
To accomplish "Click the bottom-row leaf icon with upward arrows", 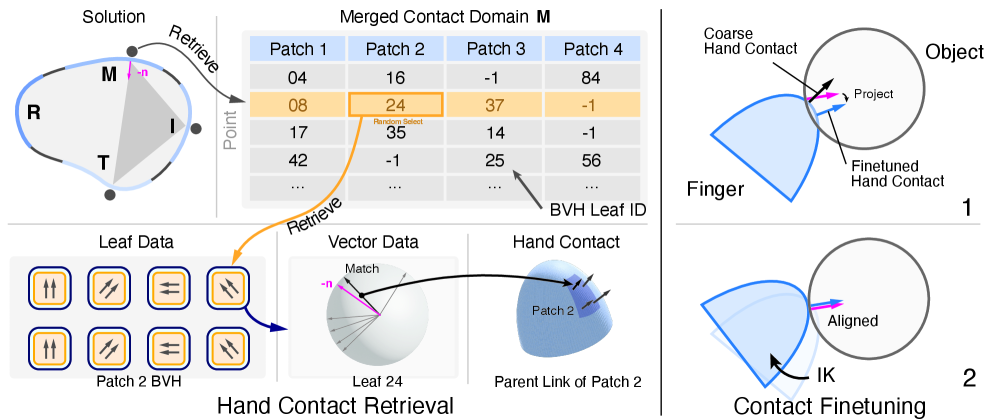I will (x=47, y=350).
